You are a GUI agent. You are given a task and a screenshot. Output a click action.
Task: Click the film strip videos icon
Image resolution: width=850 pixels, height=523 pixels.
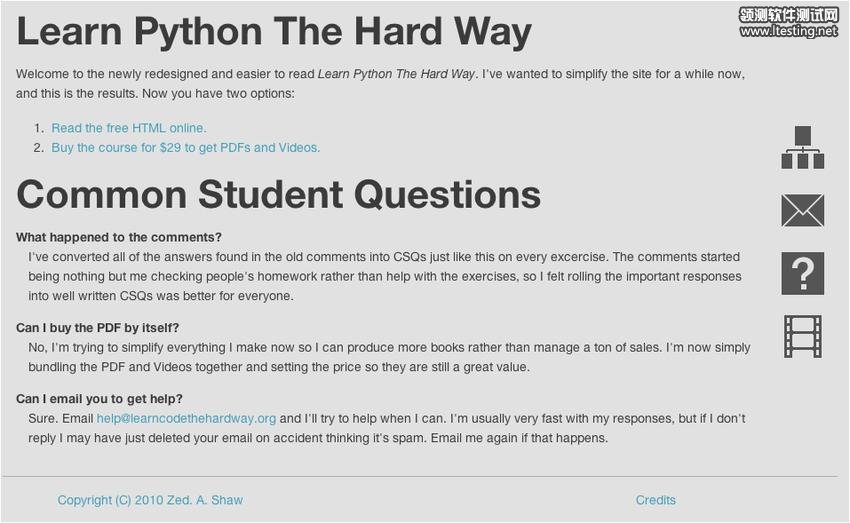pos(802,336)
